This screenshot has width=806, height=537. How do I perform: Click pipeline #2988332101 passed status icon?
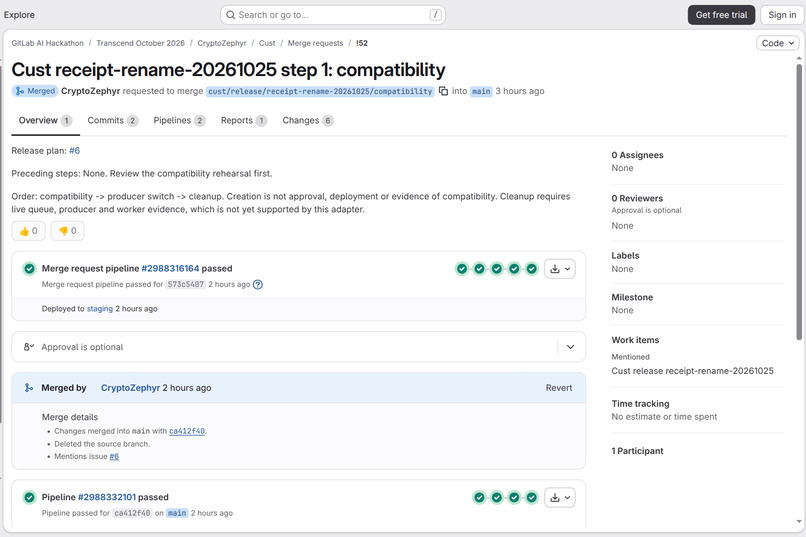(29, 497)
